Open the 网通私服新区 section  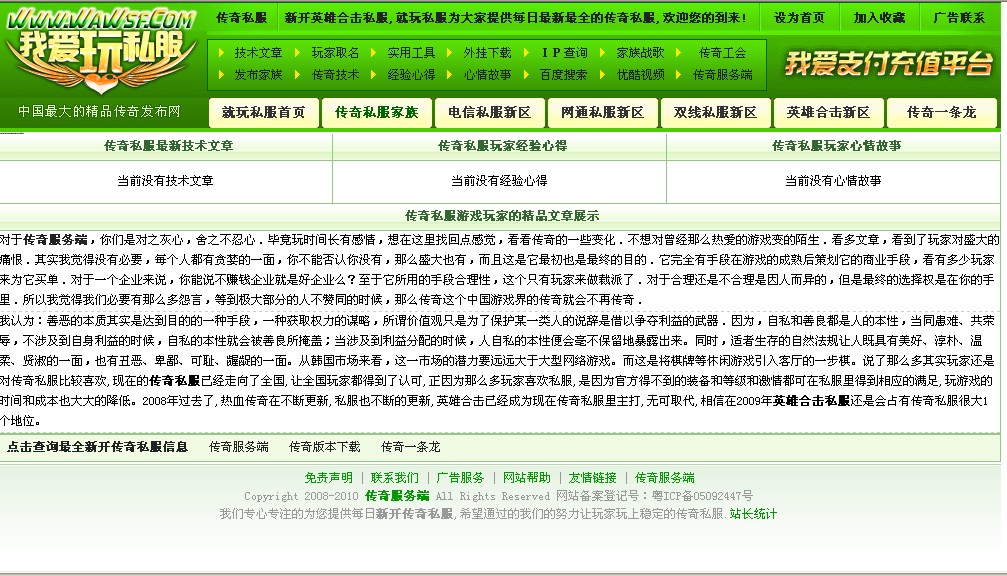(x=602, y=113)
